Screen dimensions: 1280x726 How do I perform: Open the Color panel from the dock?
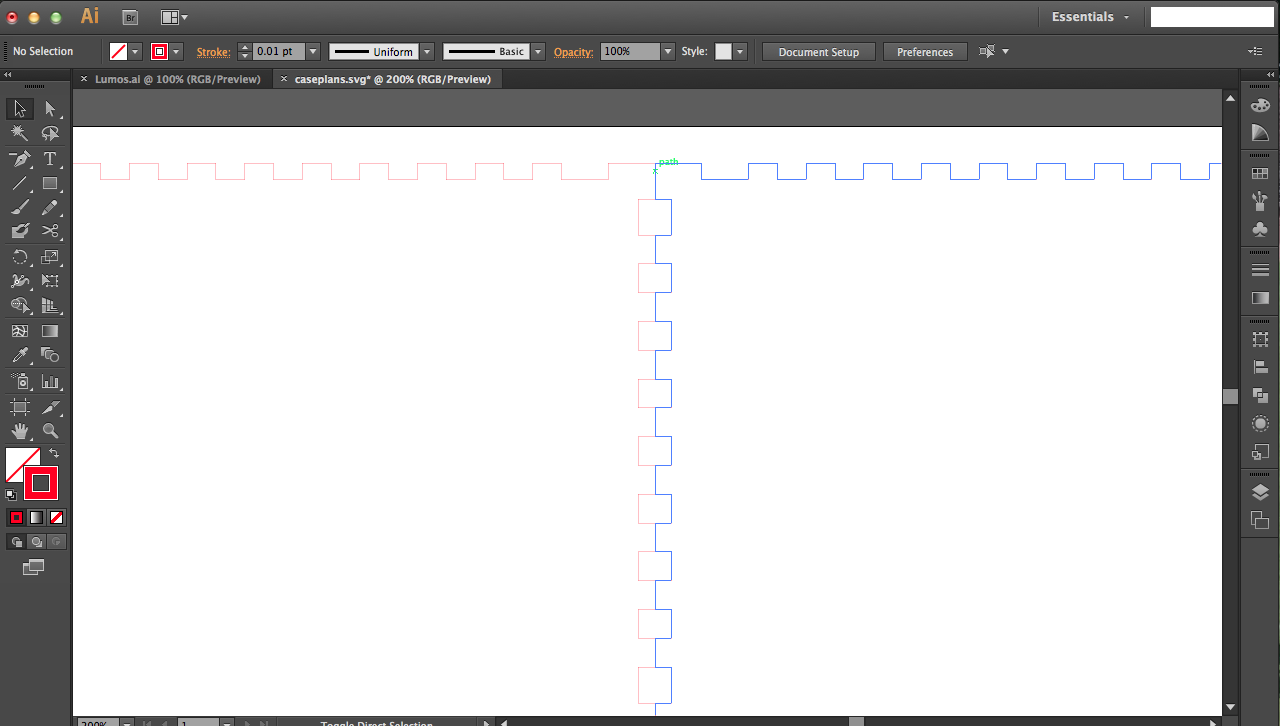click(1260, 106)
